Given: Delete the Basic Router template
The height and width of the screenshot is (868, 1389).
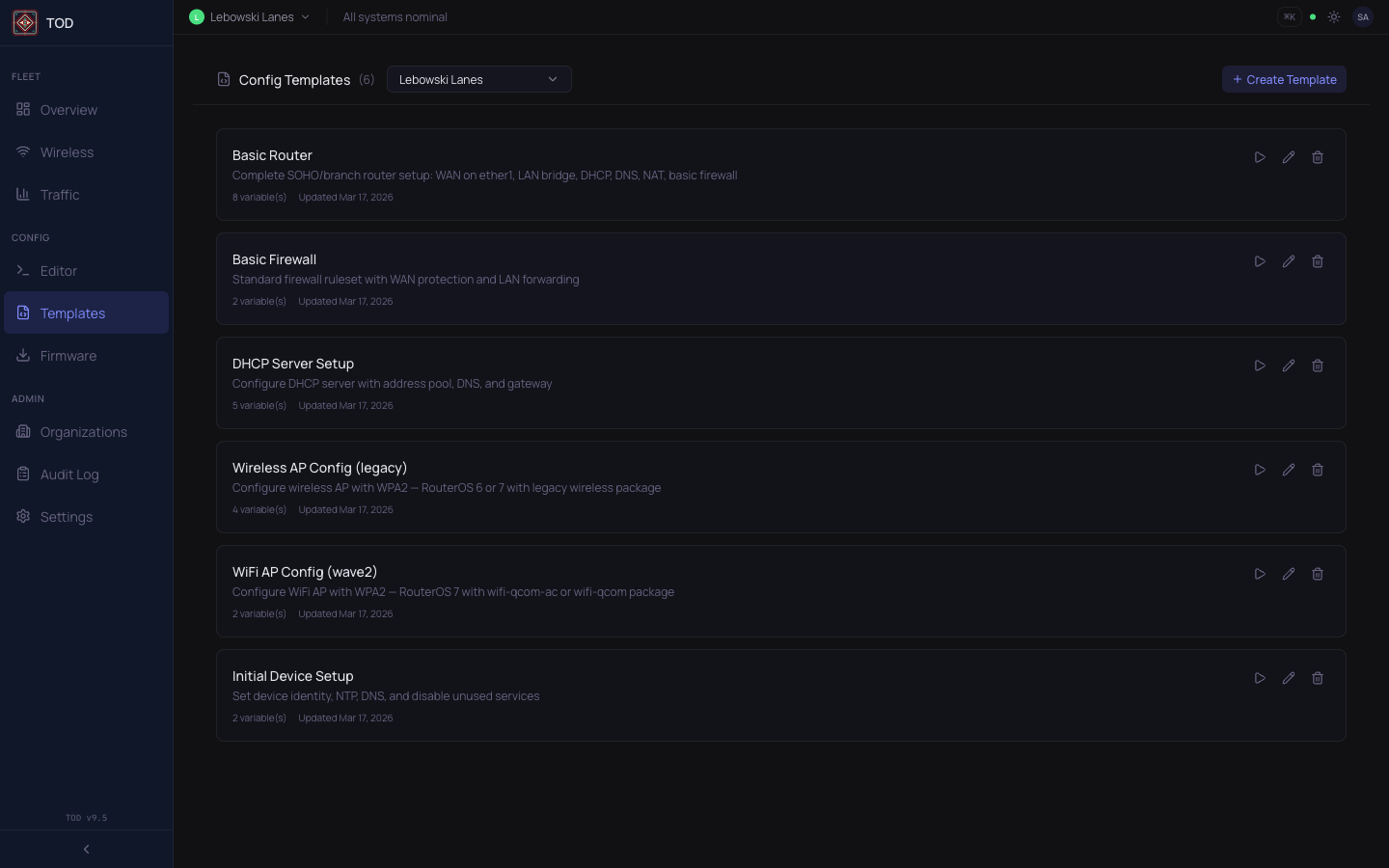Looking at the screenshot, I should coord(1318,157).
